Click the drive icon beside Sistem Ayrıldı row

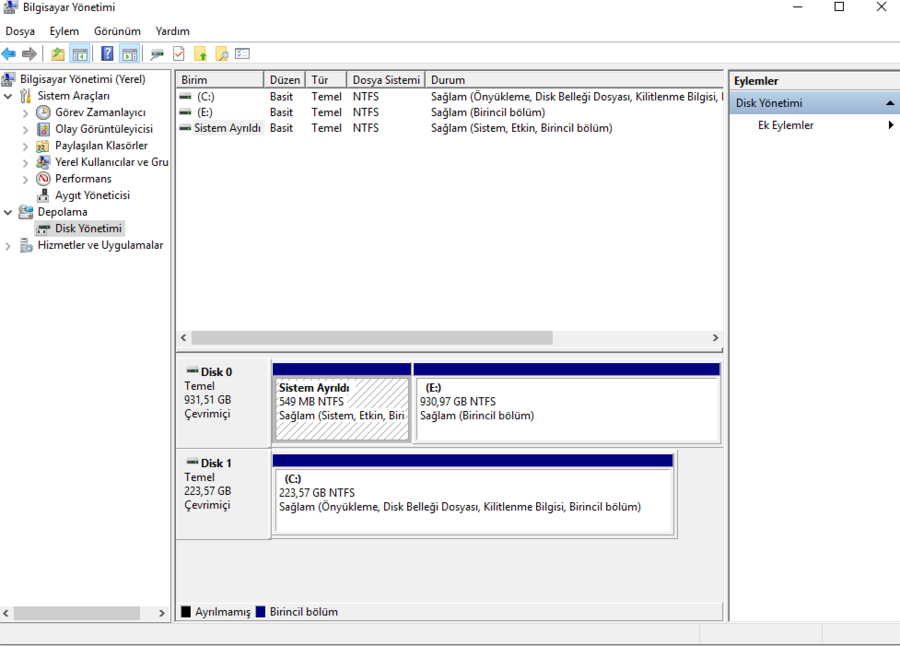pos(185,127)
